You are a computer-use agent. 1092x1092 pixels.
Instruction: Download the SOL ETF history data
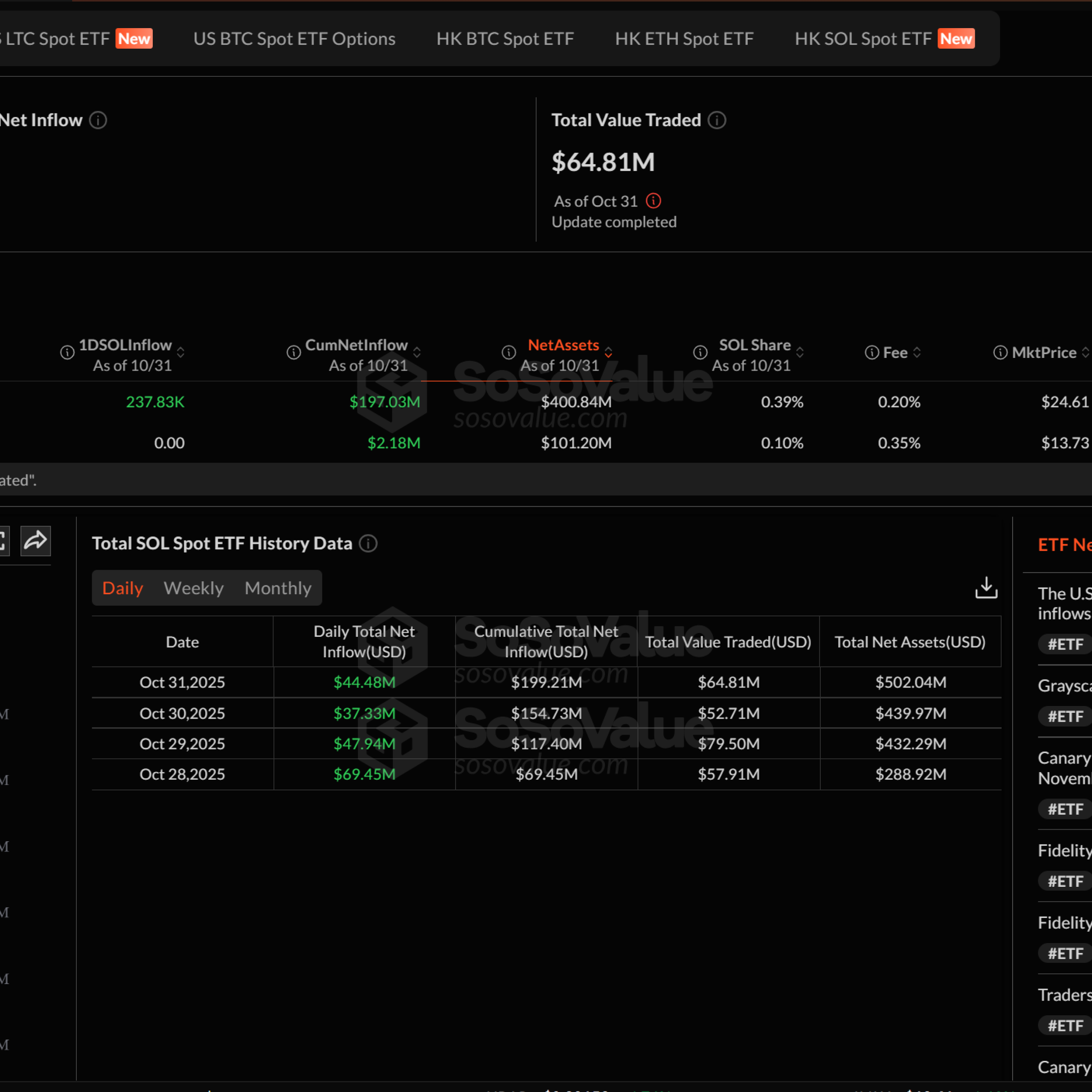(986, 588)
